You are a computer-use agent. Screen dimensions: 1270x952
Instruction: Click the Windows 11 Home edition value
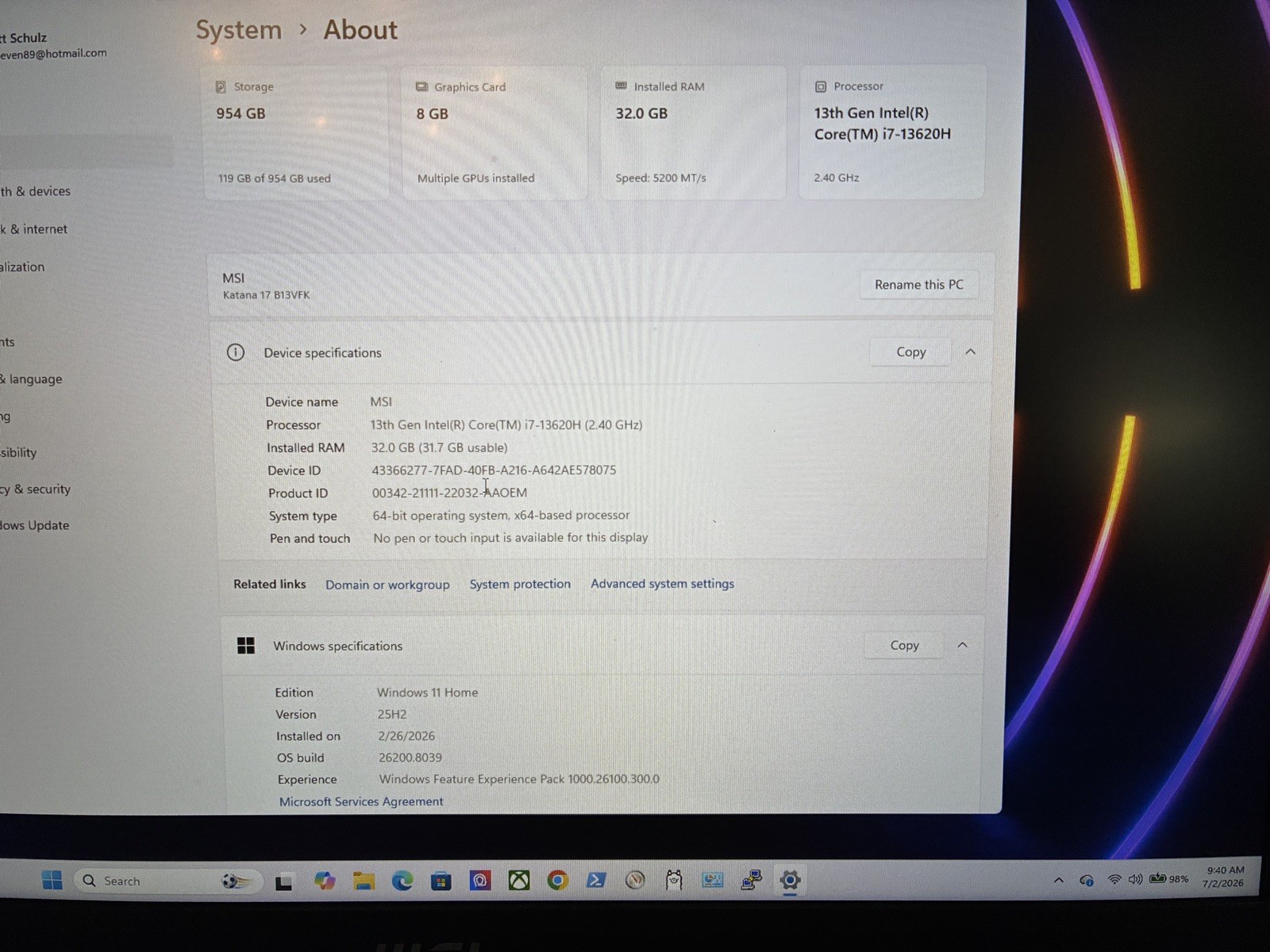tap(427, 693)
